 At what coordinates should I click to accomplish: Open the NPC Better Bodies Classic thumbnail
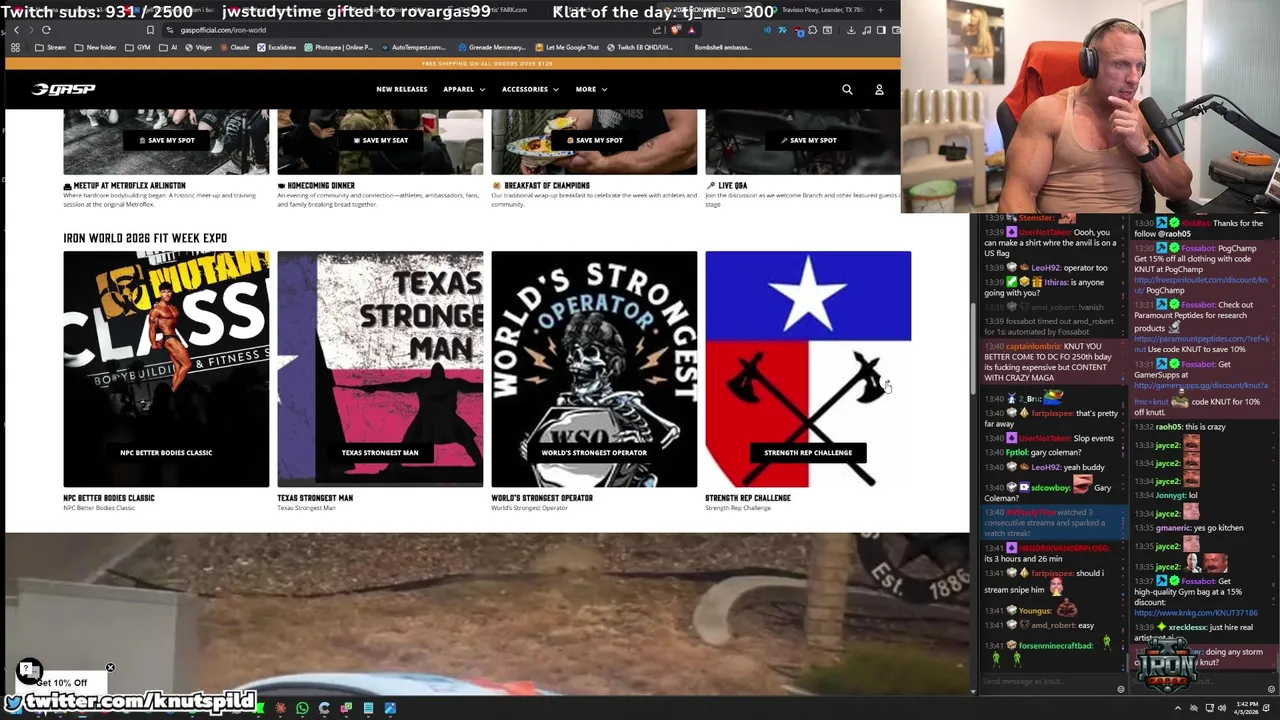(166, 369)
